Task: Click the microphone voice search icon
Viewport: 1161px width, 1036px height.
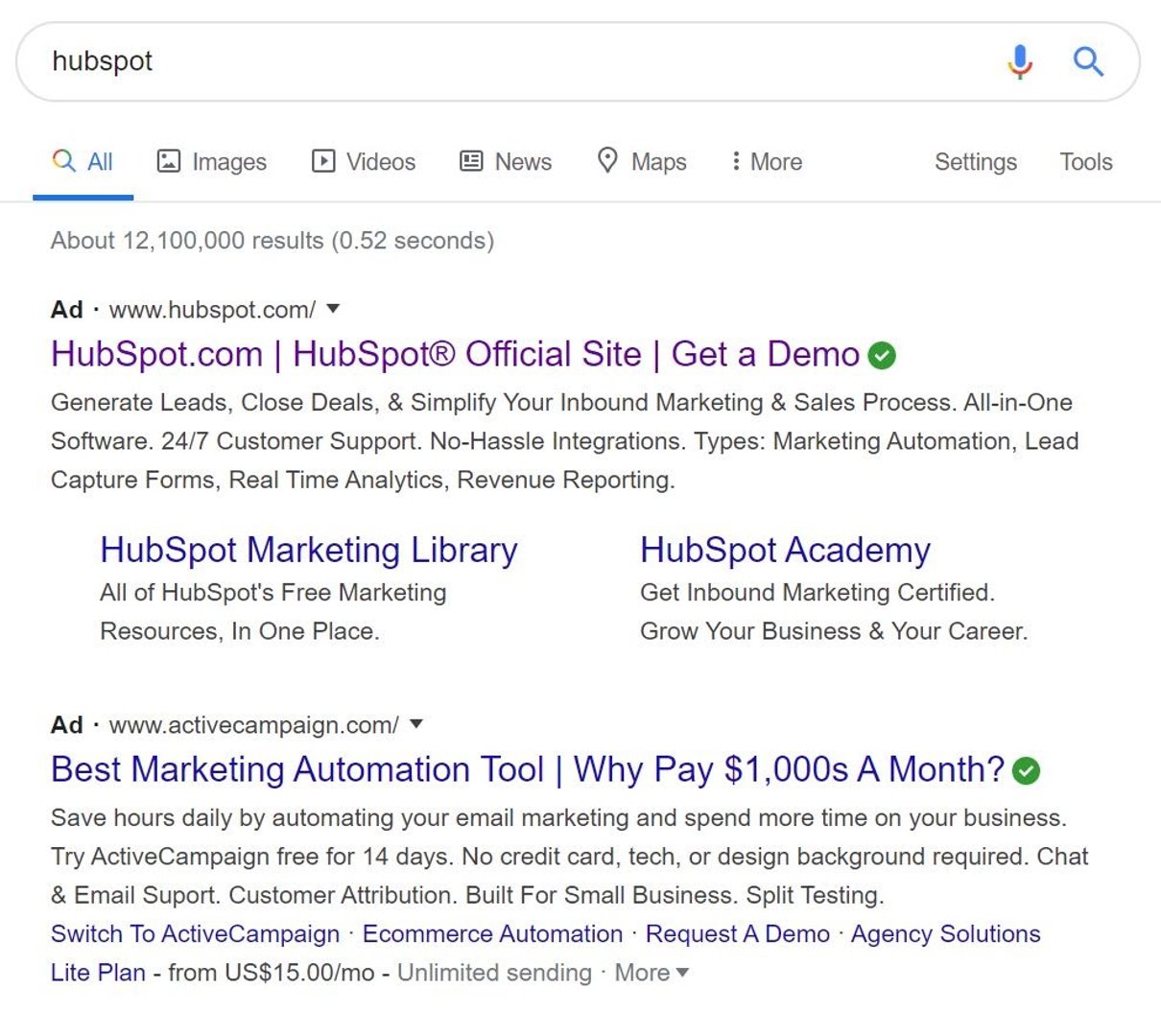Action: coord(1020,60)
